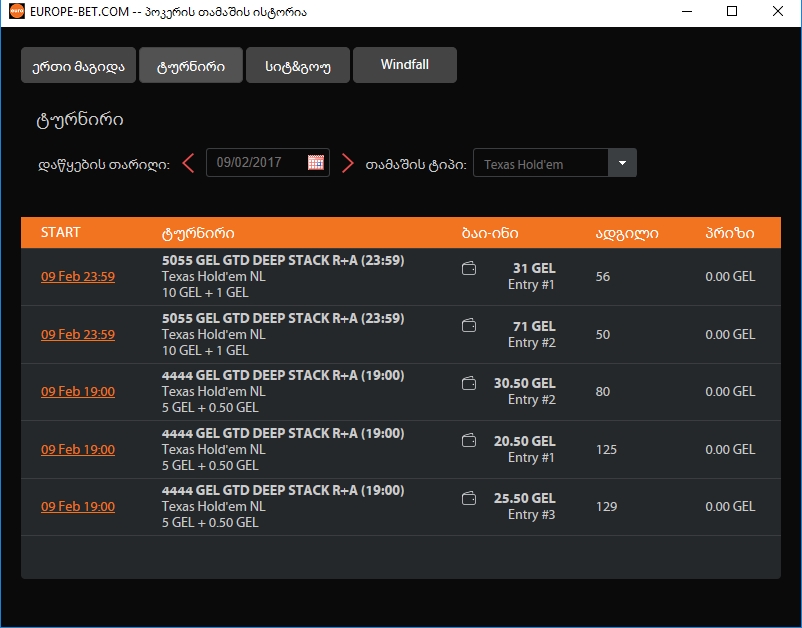This screenshot has height=628, width=802.
Task: Open the first 09 Feb 23:59 tournament link
Action: point(78,276)
